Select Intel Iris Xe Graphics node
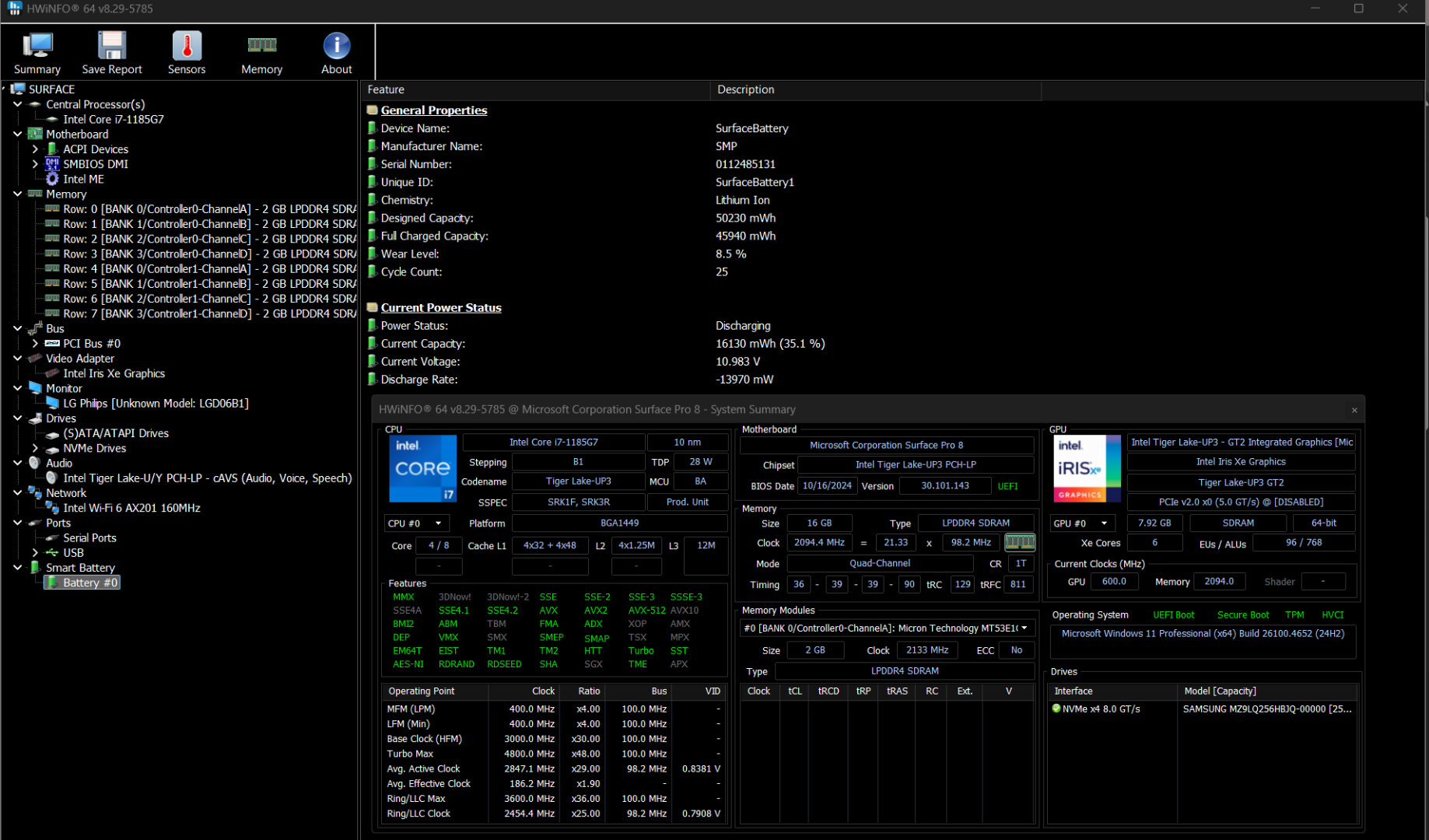This screenshot has height=840, width=1429. (114, 373)
